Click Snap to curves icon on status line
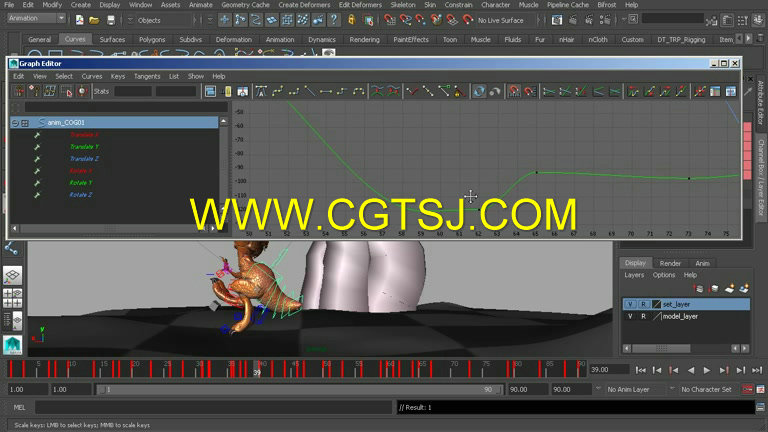The height and width of the screenshot is (432, 768). [x=406, y=20]
